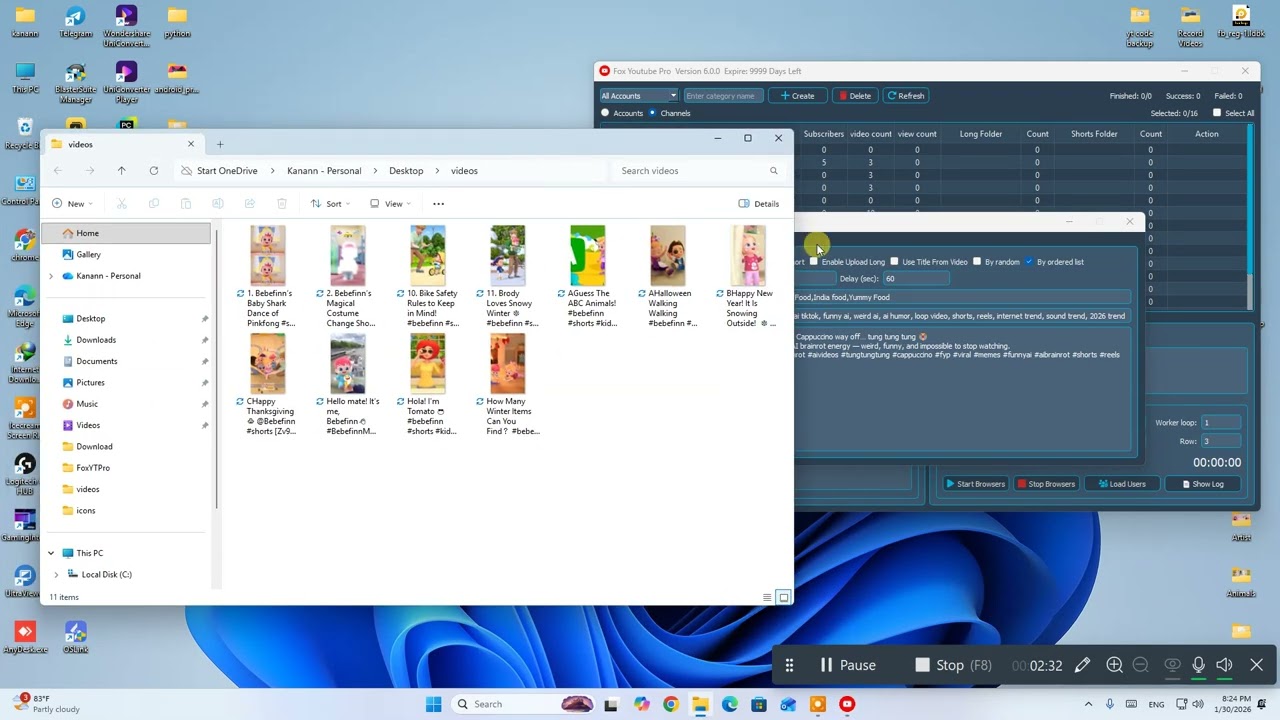Expand Kanann - Personal in the sidebar

coord(51,276)
